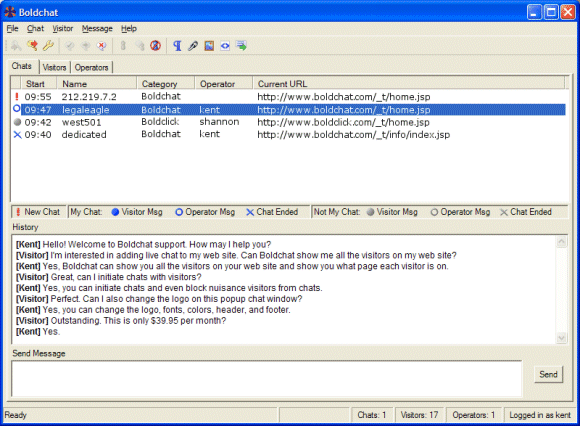Click the blue paragraph canned message icon
Image resolution: width=580 pixels, height=426 pixels.
tap(177, 46)
